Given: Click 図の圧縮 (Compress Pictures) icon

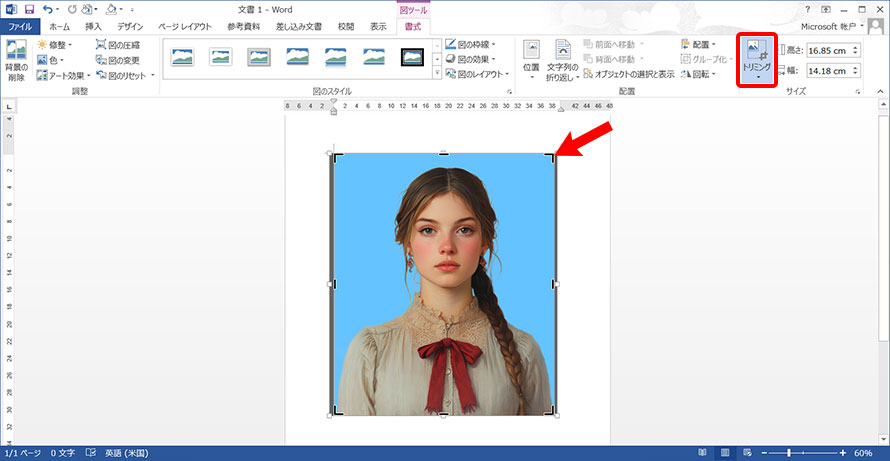Looking at the screenshot, I should point(118,45).
